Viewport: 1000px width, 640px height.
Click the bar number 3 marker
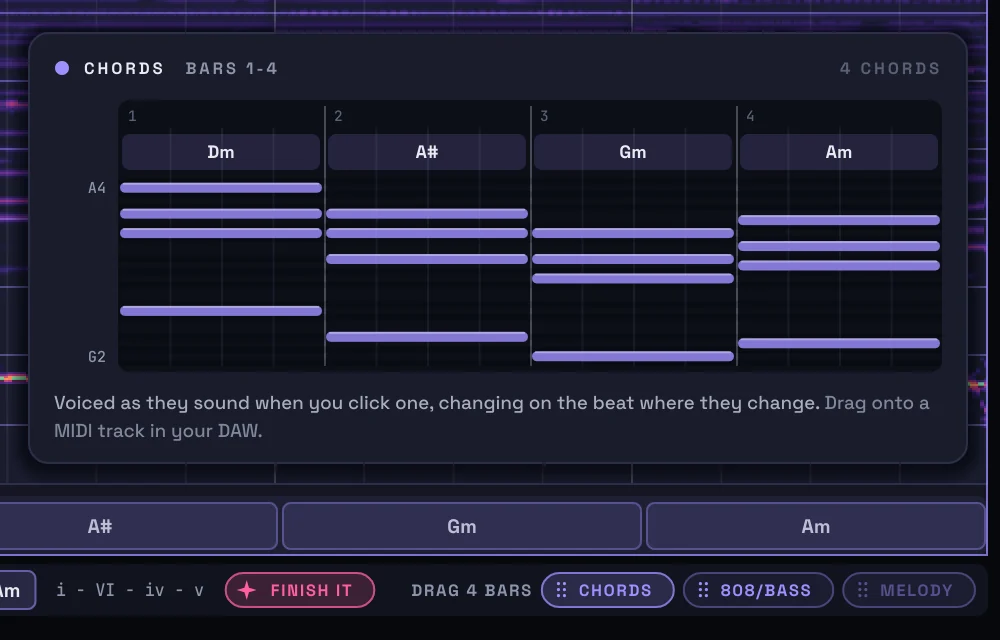pos(544,116)
